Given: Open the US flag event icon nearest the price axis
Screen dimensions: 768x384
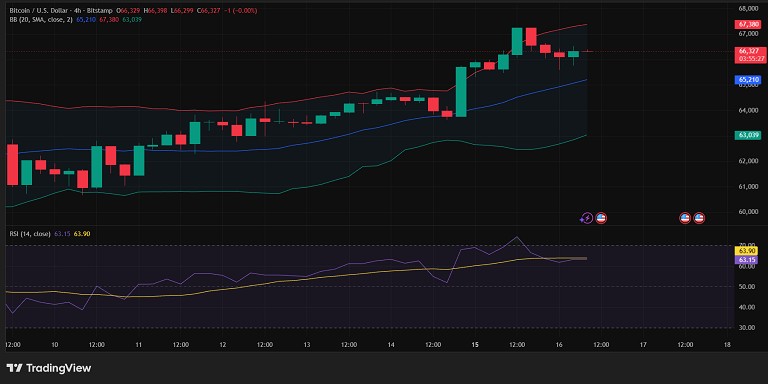Looking at the screenshot, I should 699,218.
